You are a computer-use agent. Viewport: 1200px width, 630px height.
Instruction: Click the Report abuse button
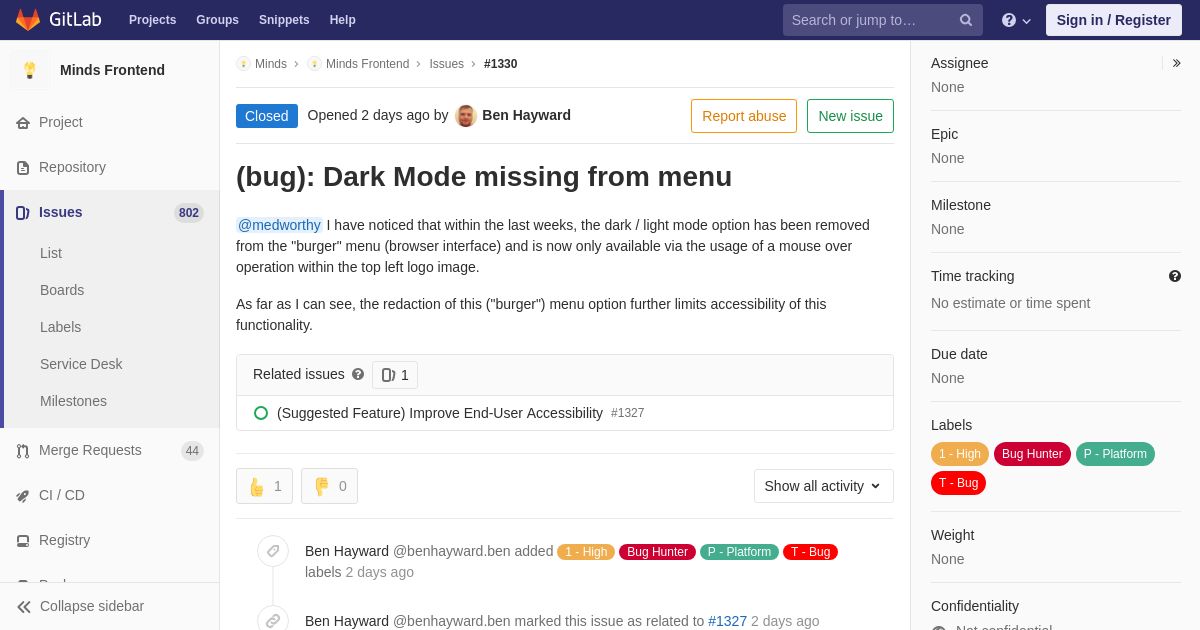point(744,116)
